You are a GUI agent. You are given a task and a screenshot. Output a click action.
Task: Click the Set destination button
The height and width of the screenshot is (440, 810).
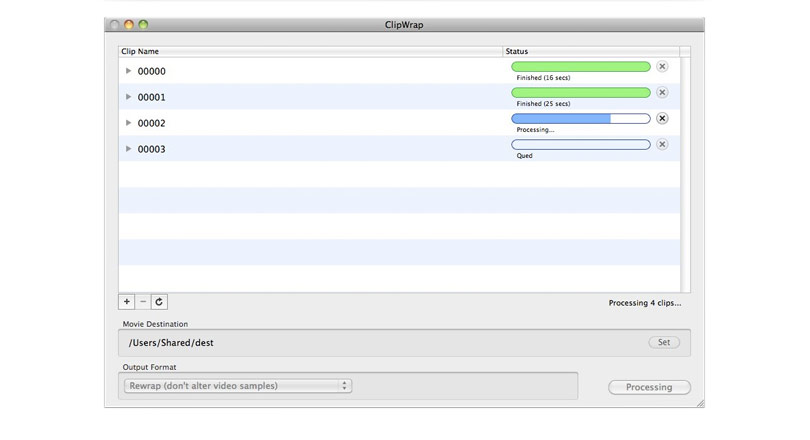[x=664, y=342]
